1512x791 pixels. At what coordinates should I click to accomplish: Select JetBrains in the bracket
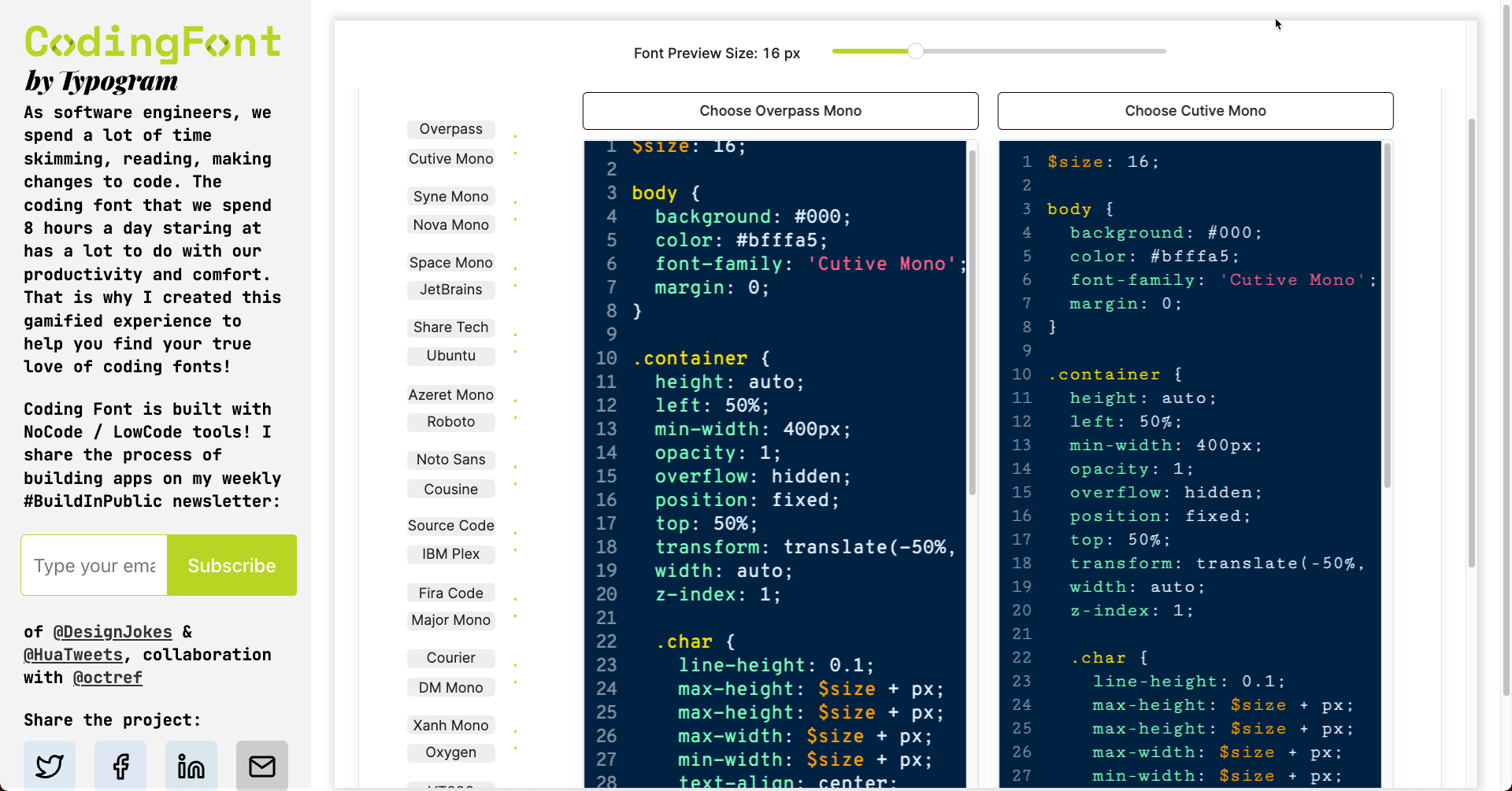point(451,290)
